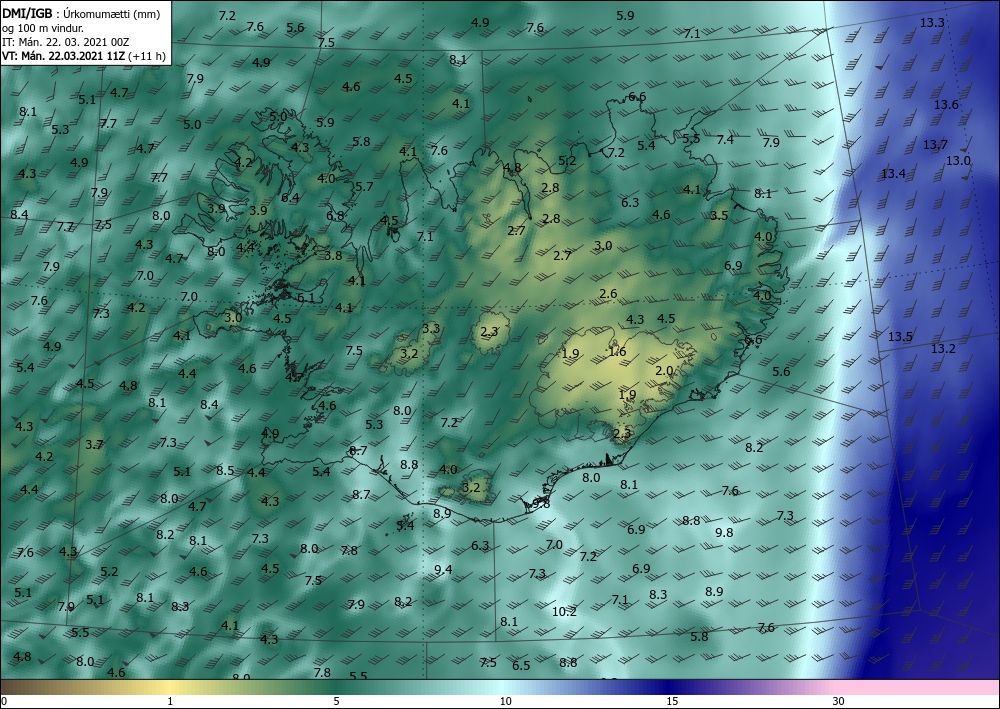1000x709 pixels.
Task: Click the map value '13.3'
Action: click(932, 23)
